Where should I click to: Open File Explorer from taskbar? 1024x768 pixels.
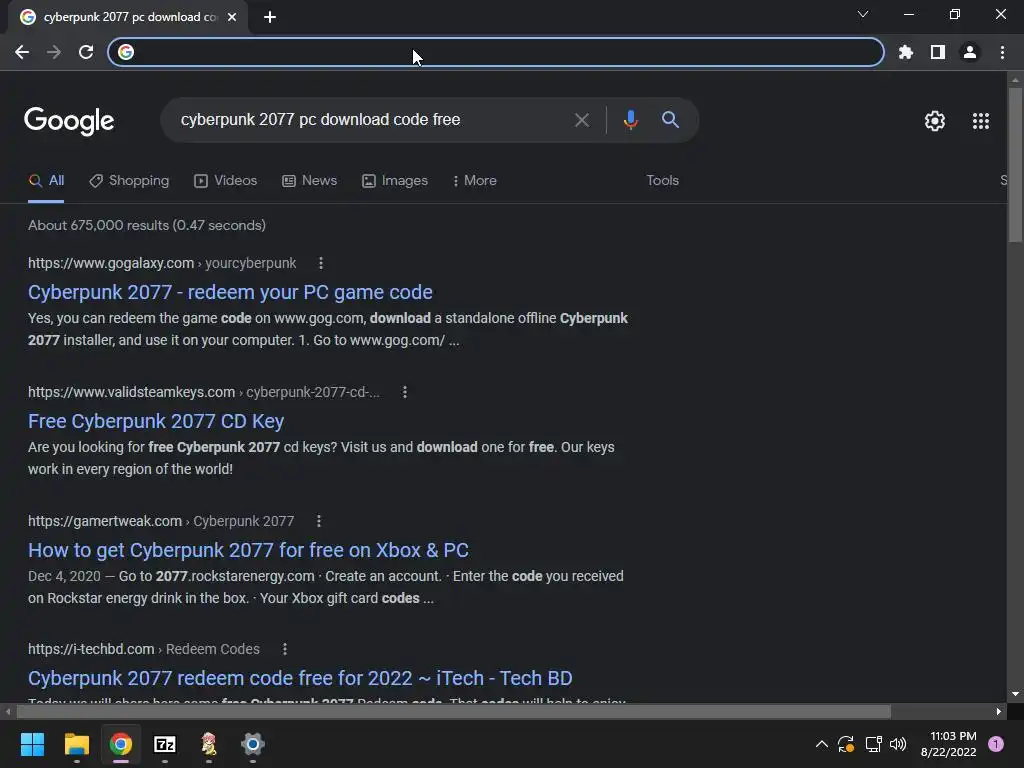(x=76, y=744)
